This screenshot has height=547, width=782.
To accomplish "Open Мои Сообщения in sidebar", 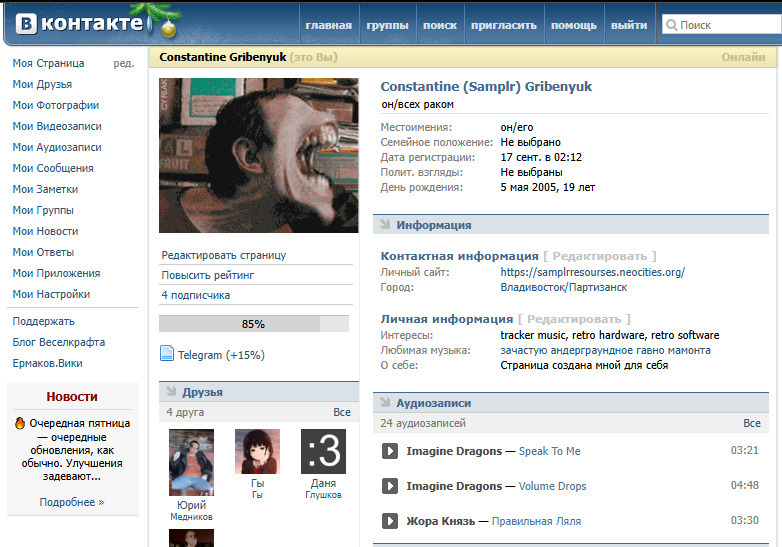I will (53, 168).
